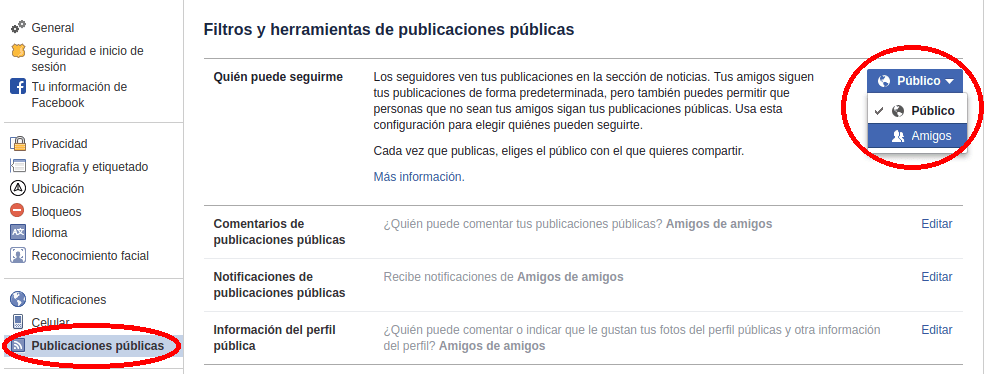Screen dimensions: 991x374
Task: Open Privacidad settings
Action: (x=59, y=144)
